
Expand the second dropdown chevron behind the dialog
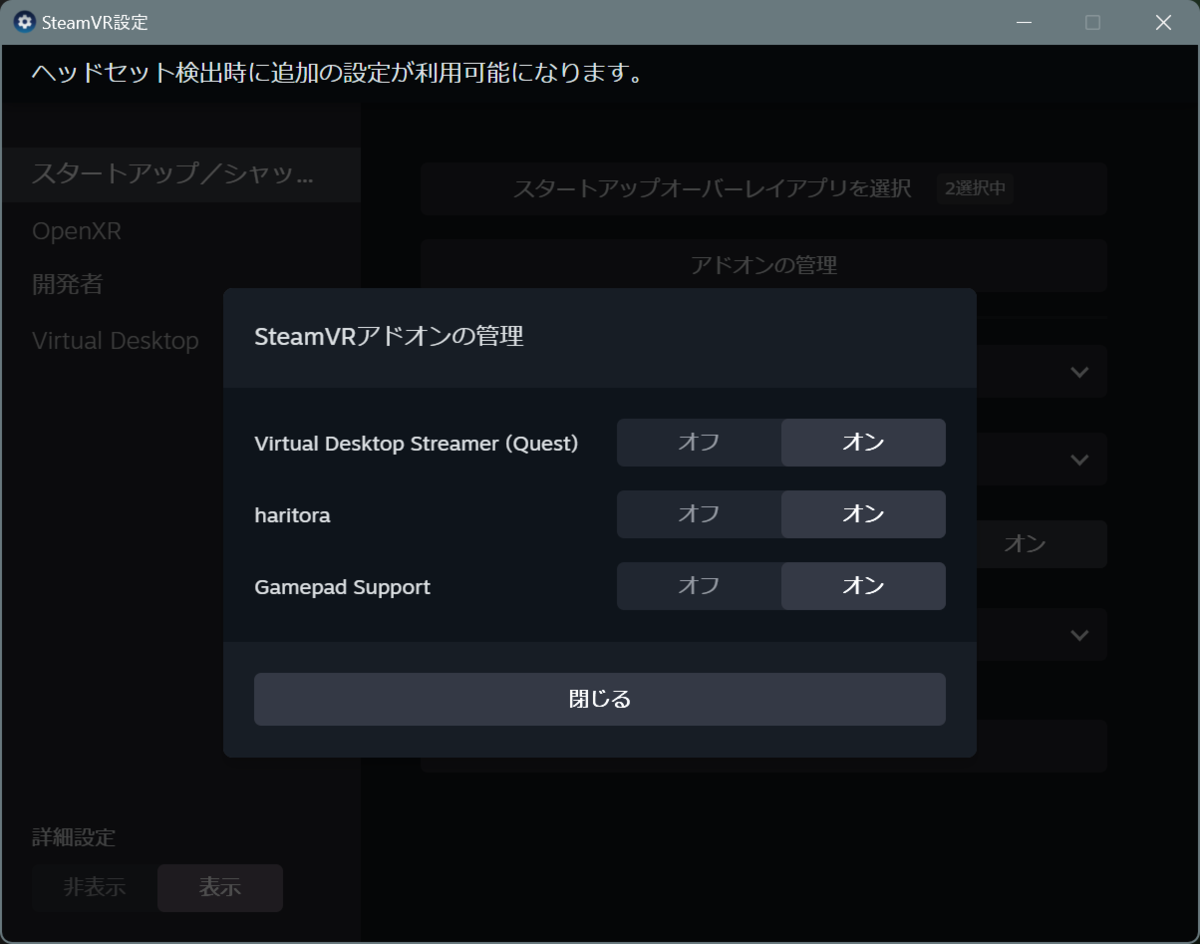coord(1079,460)
